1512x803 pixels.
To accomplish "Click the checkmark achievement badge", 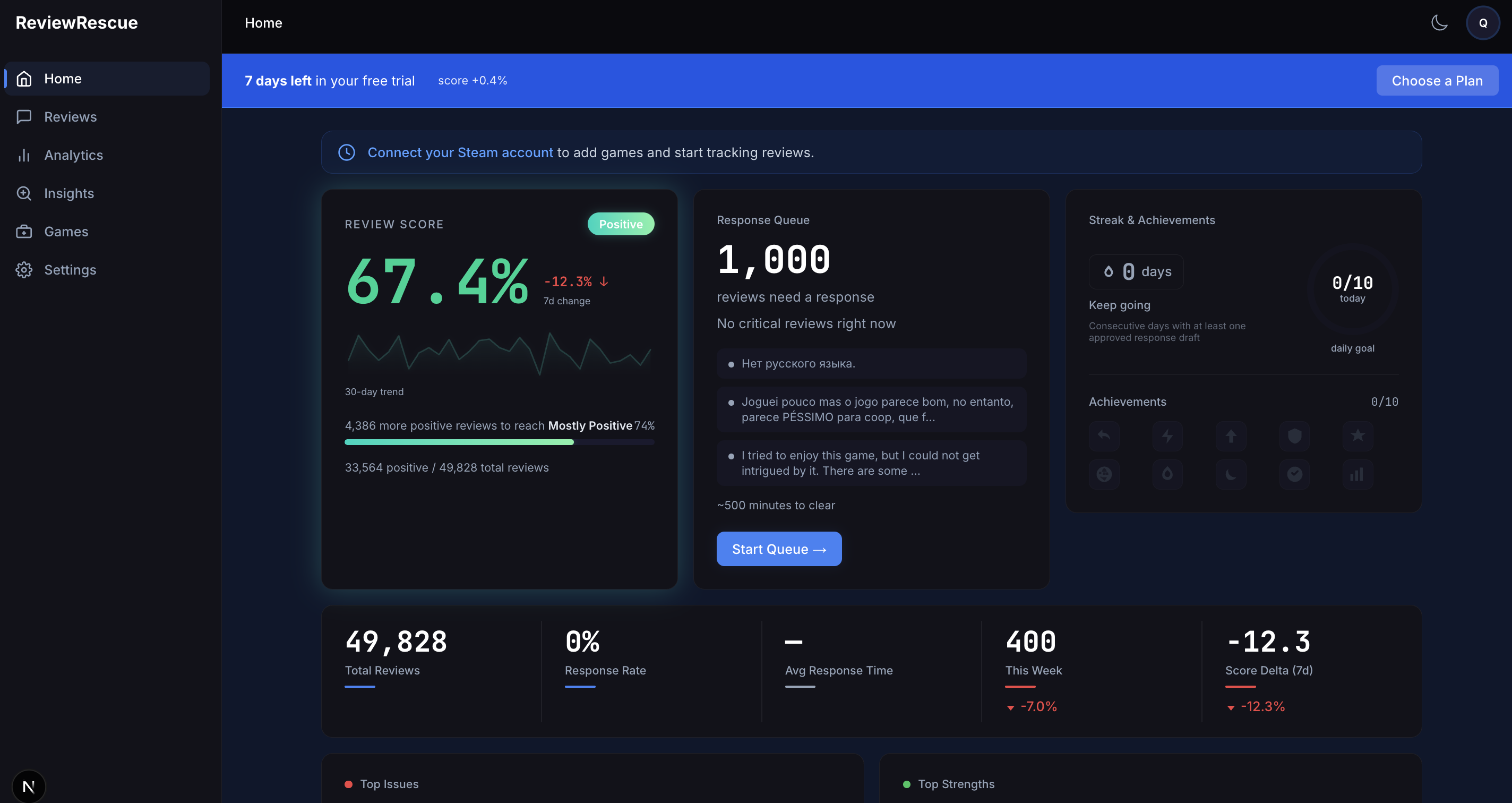I will tap(1294, 474).
